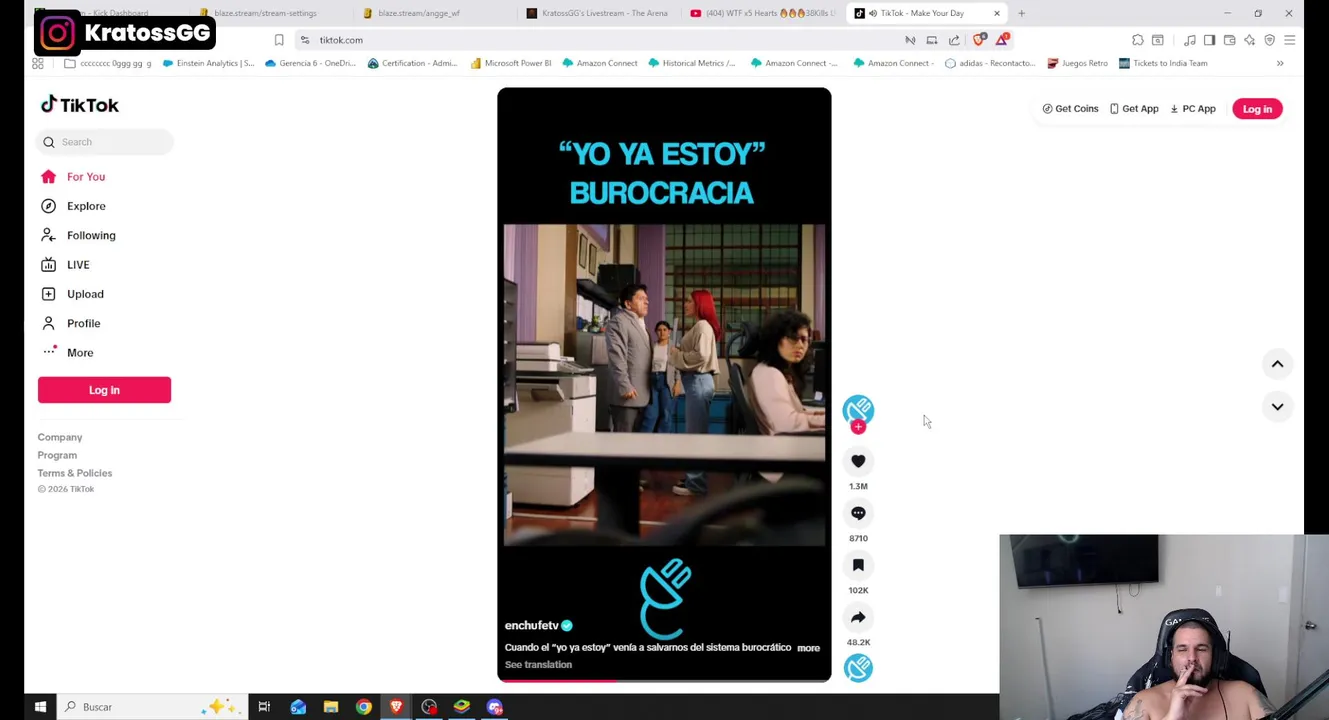Share the video via the arrow icon
The width and height of the screenshot is (1329, 720).
pos(858,617)
